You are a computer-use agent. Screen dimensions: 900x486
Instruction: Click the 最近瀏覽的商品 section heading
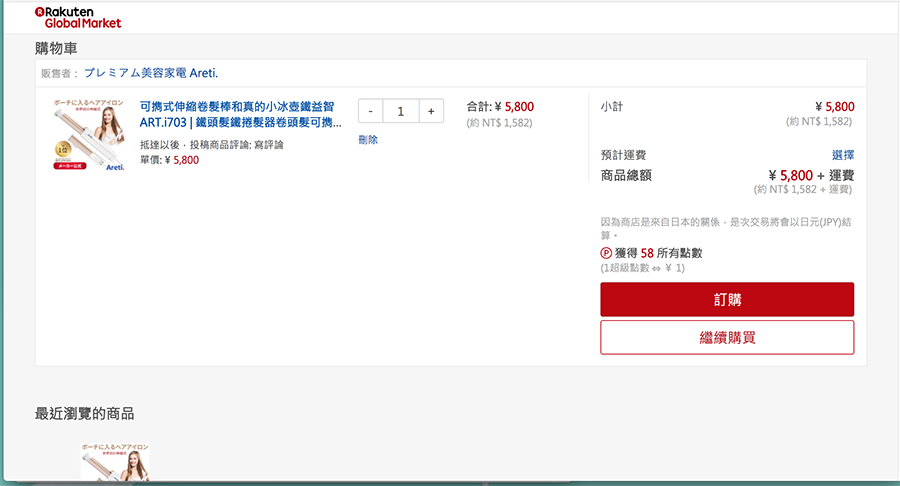click(x=85, y=413)
